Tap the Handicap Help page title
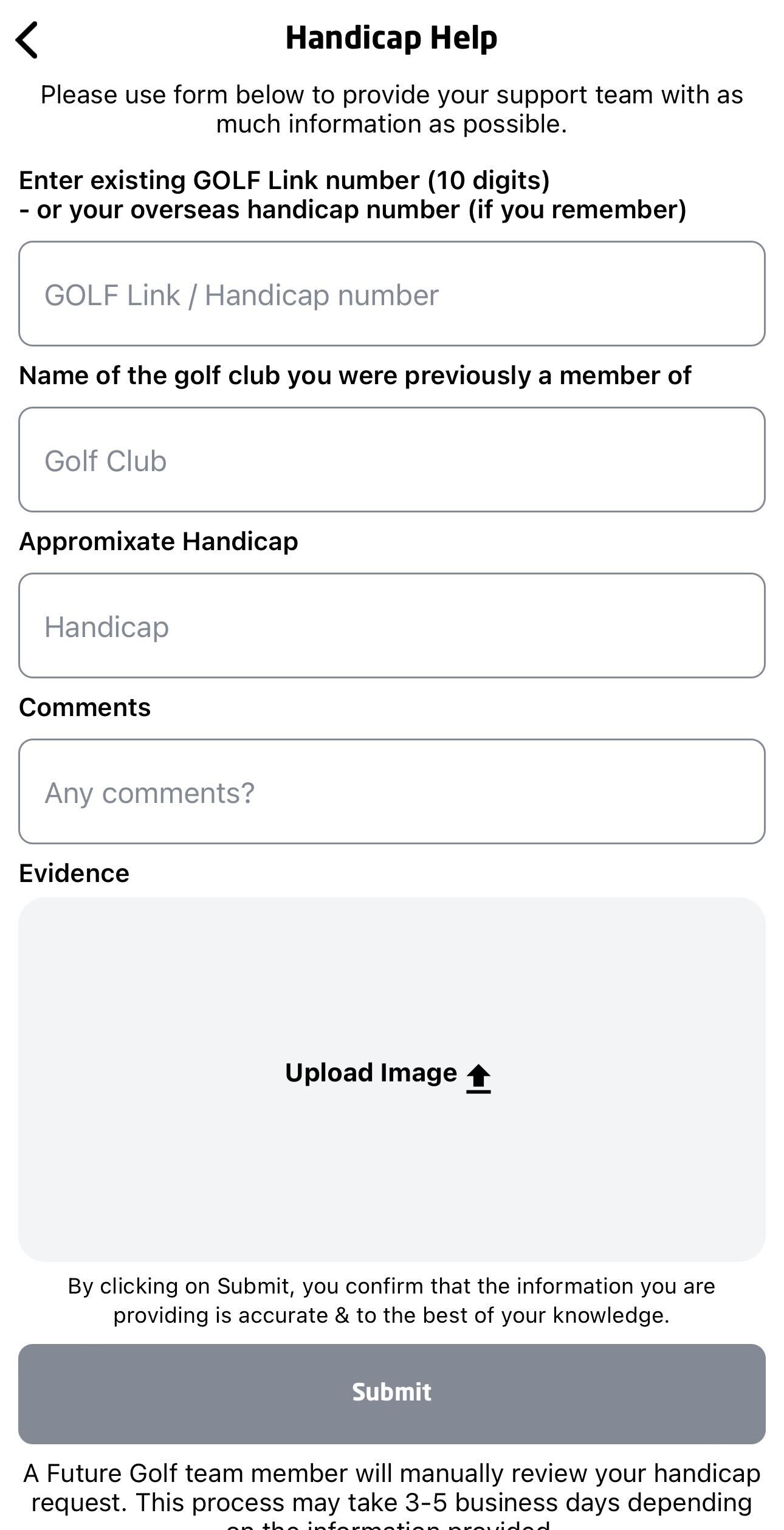The image size is (784, 1530). pos(391,38)
